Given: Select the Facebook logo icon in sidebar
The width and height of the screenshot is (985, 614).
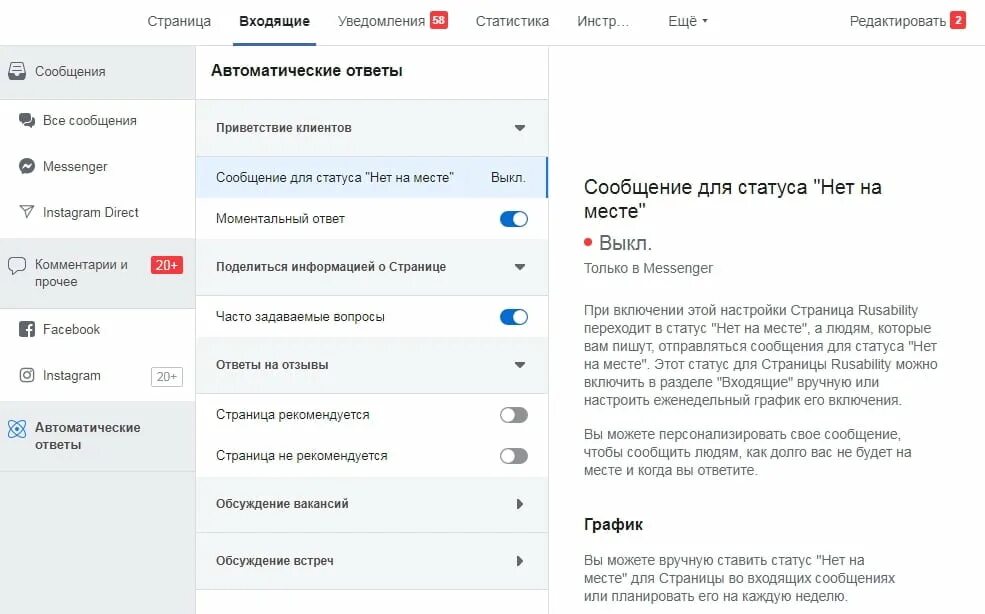Looking at the screenshot, I should (x=27, y=329).
